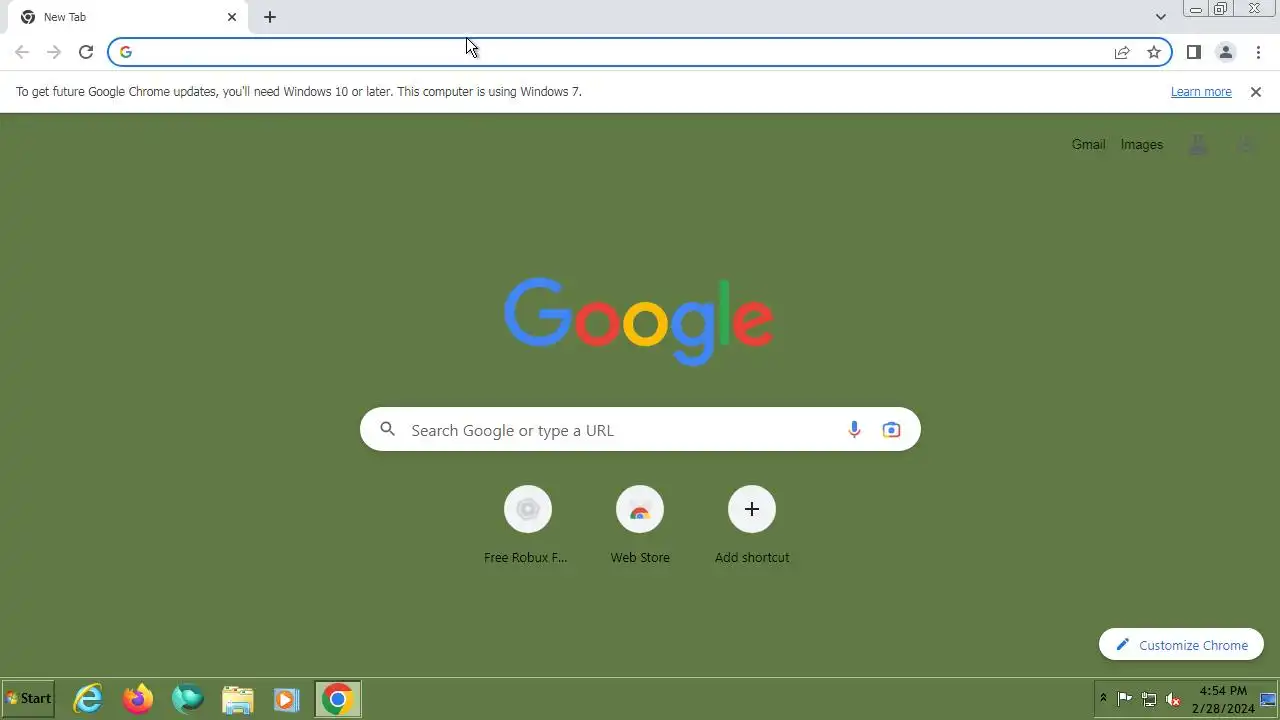Screen dimensions: 1280x720
Task: Start voice search with microphone
Action: coord(854,430)
